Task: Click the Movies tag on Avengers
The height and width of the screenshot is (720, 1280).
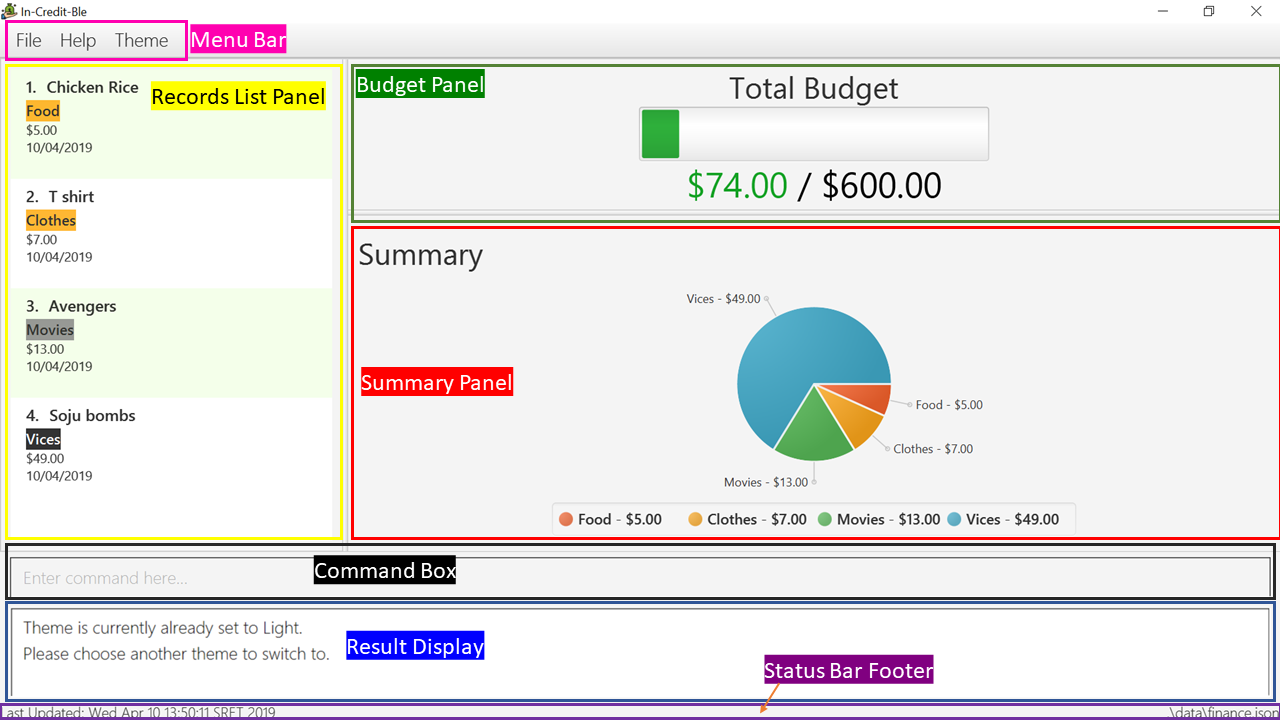Action: tap(50, 330)
